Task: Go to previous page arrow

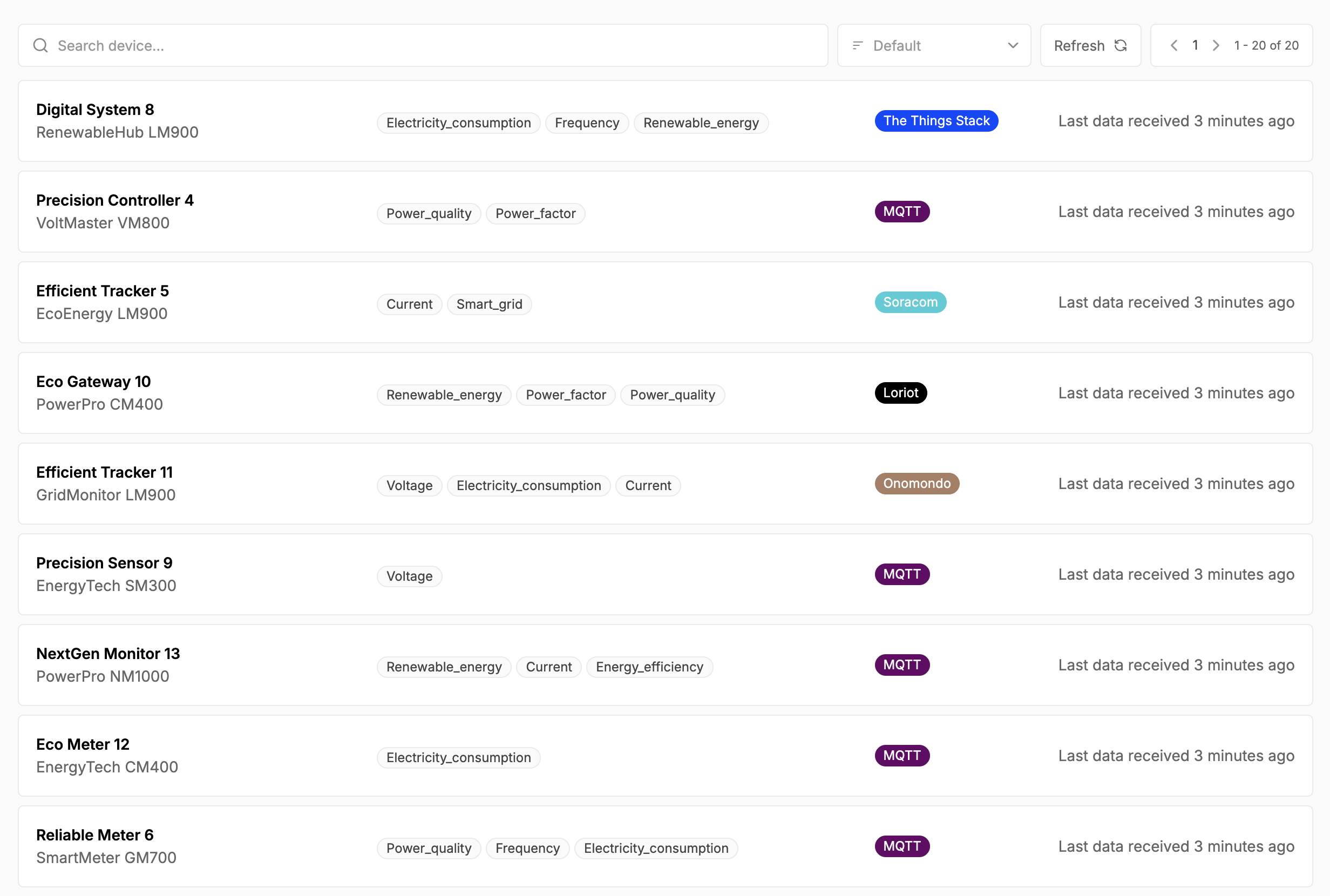Action: point(1174,45)
